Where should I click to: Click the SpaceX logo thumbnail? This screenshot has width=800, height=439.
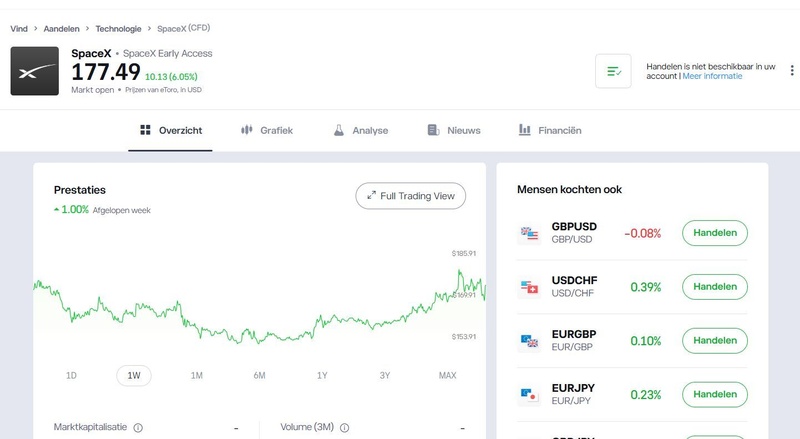[35, 71]
